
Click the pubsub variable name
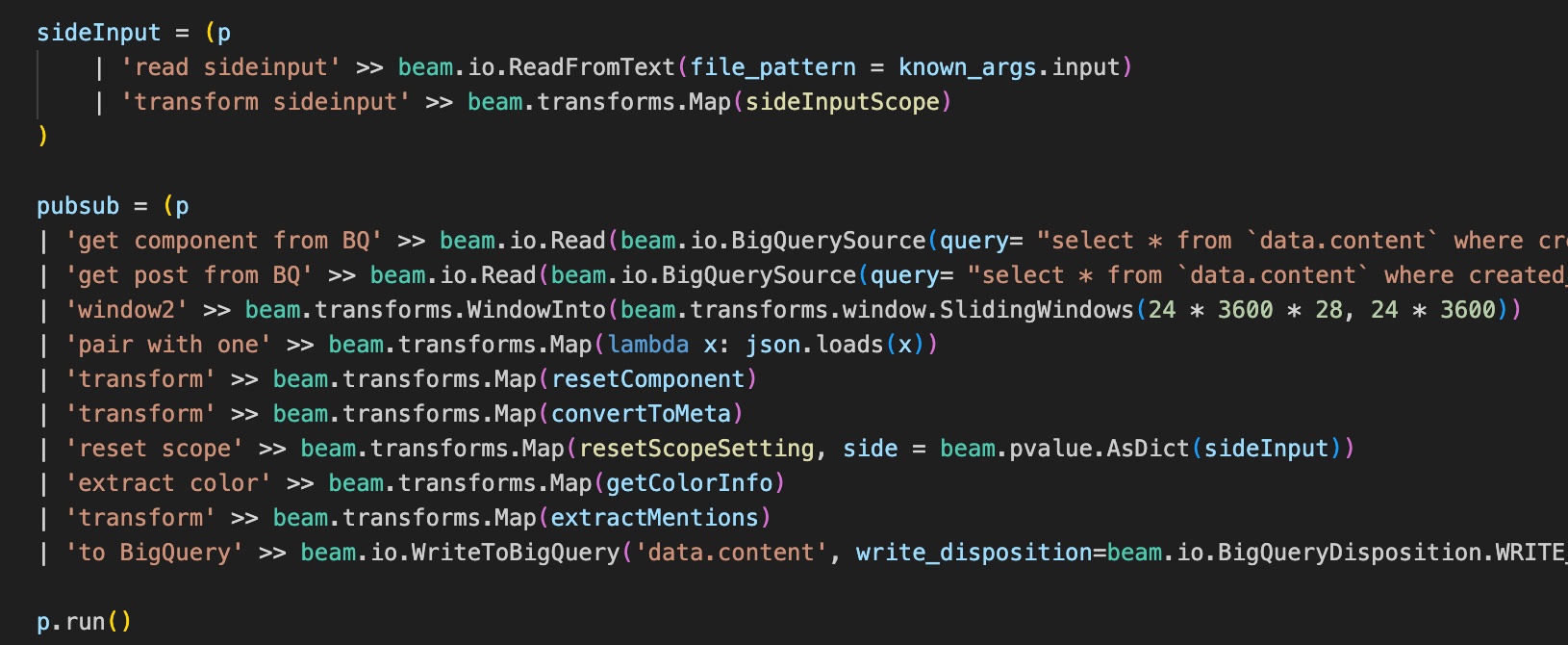coord(78,206)
